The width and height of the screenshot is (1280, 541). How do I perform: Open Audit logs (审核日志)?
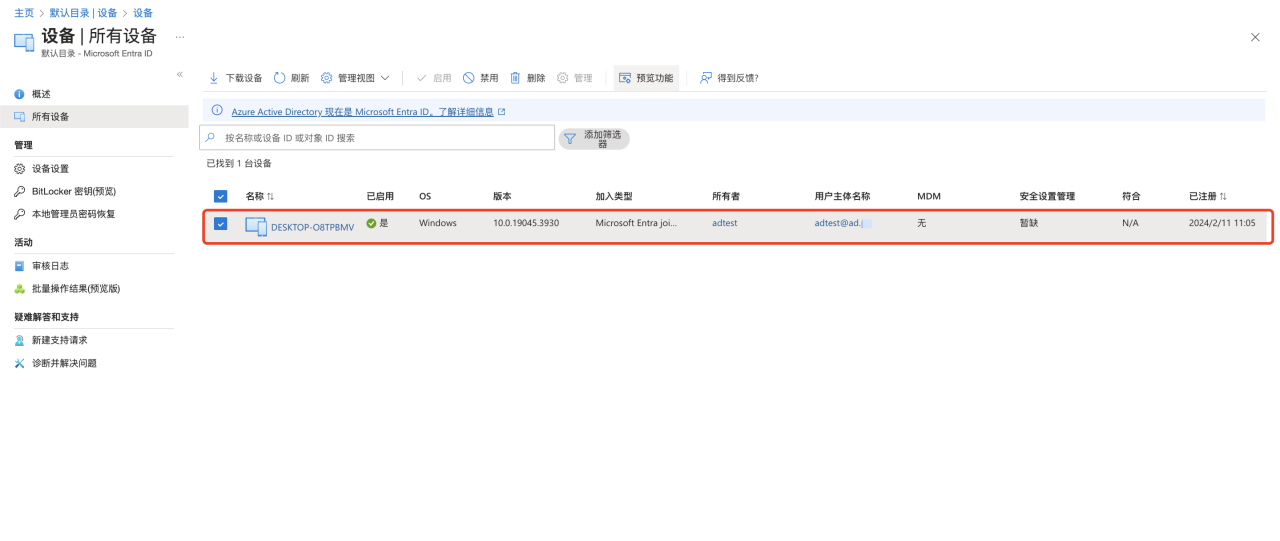click(50, 266)
